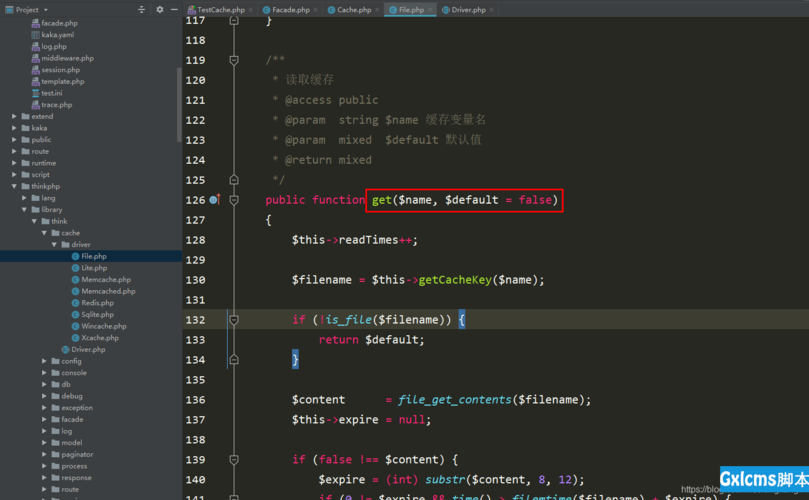The height and width of the screenshot is (500, 809).
Task: Fold the doc comment at line 119
Action: [234, 60]
